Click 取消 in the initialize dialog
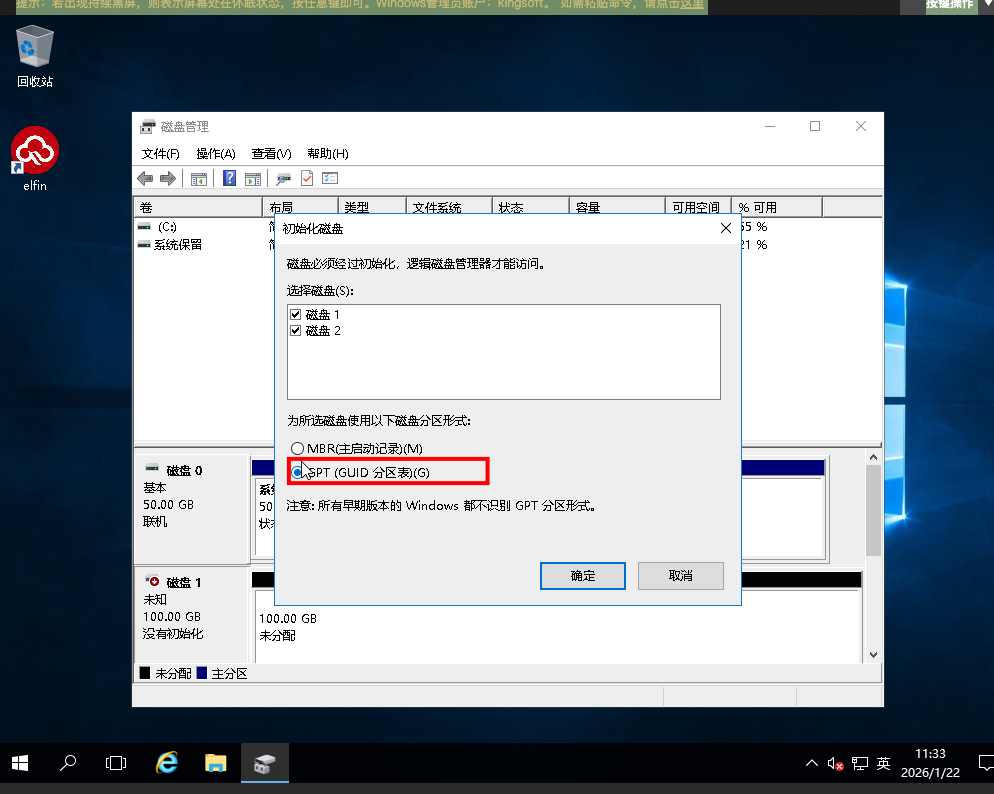This screenshot has width=994, height=794. 680,576
